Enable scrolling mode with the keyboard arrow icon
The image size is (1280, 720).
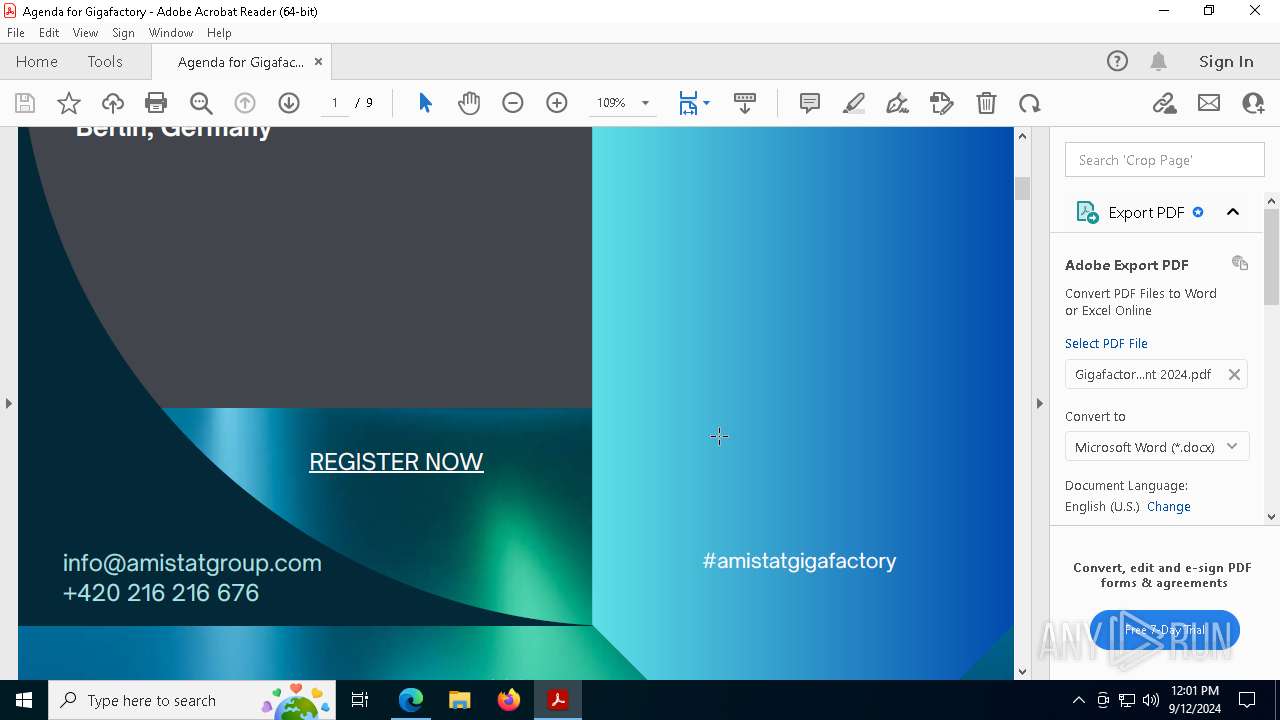coord(745,103)
